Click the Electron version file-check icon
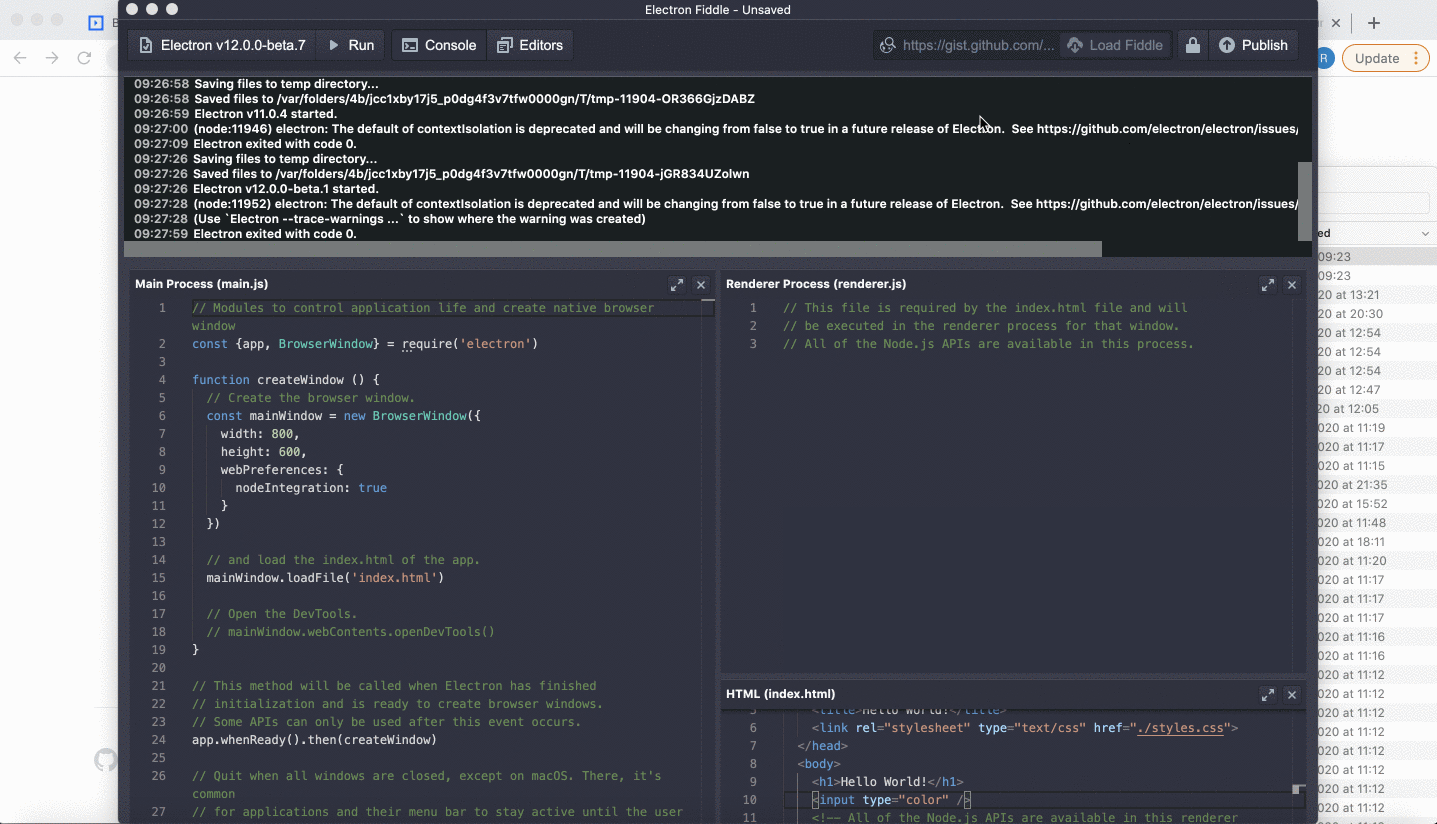The image size is (1437, 824). (x=146, y=45)
